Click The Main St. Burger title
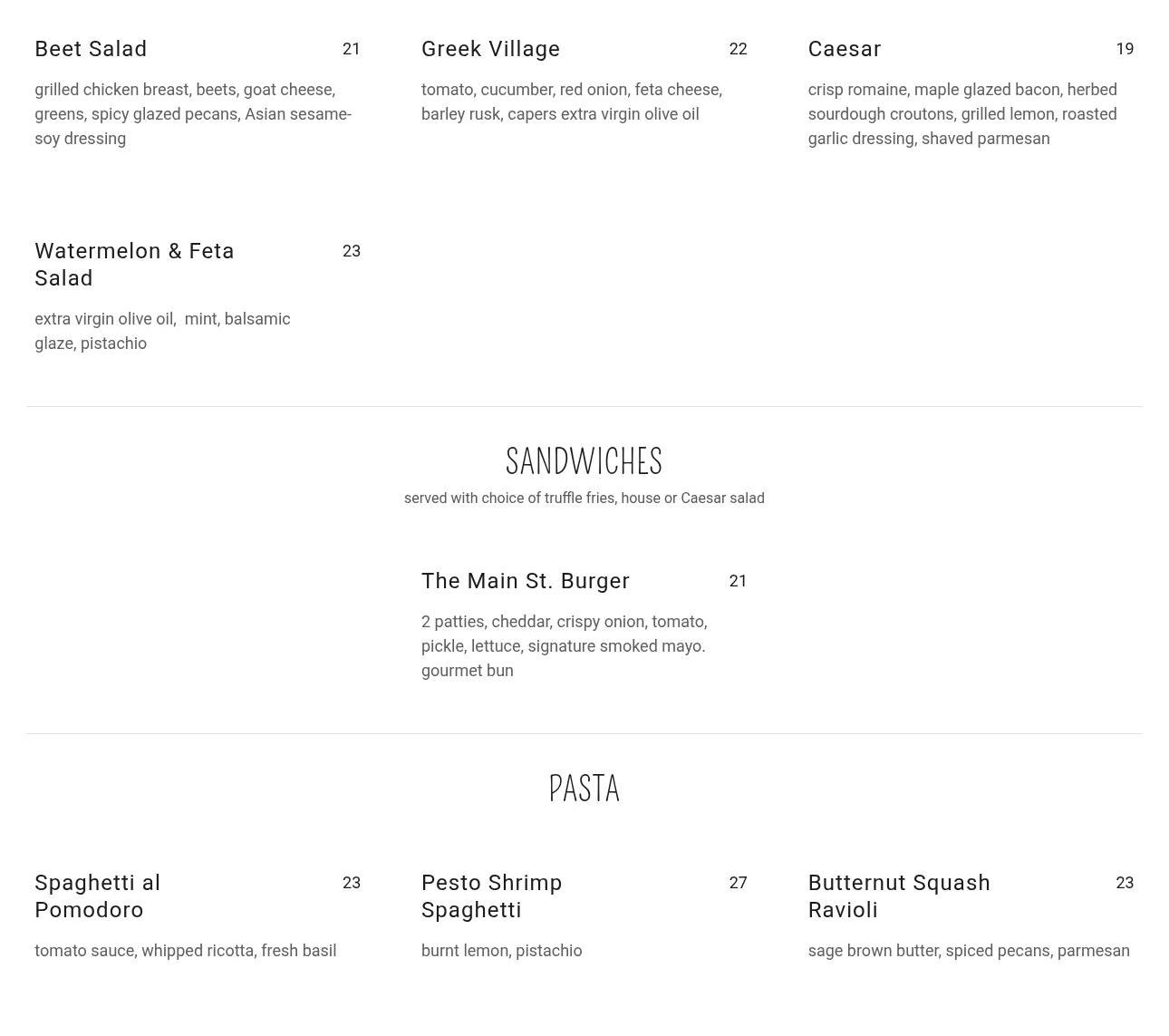This screenshot has height=1036, width=1169. point(525,581)
